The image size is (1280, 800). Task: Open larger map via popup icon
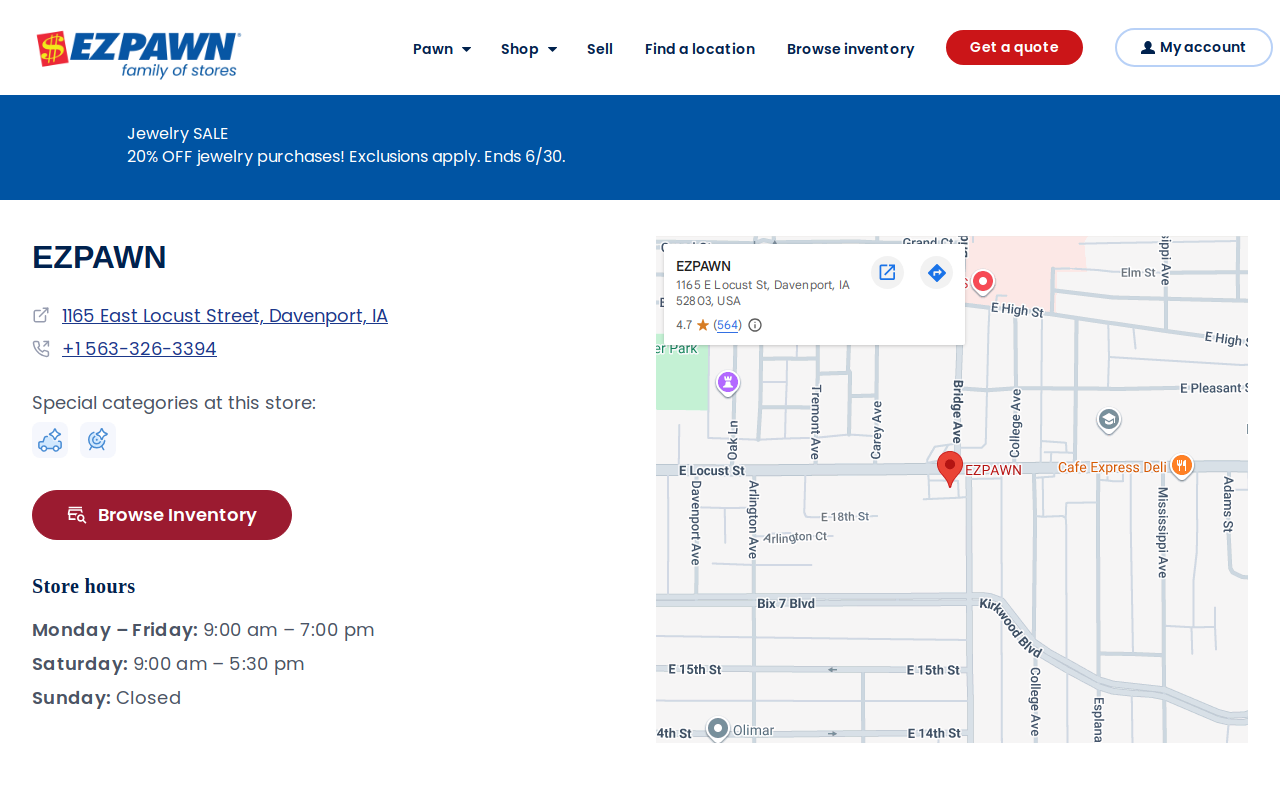pos(887,272)
